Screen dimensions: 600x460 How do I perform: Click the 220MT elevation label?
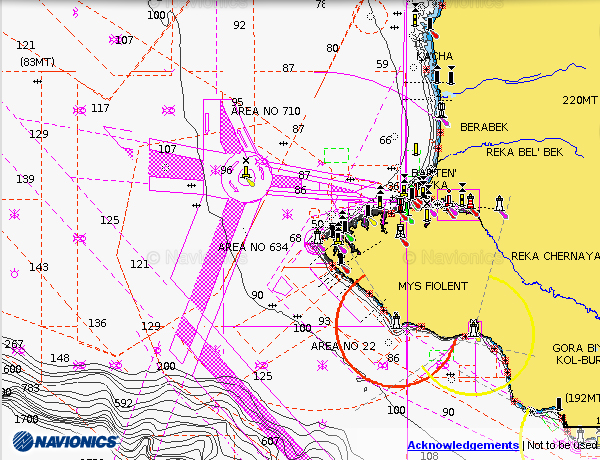click(579, 100)
